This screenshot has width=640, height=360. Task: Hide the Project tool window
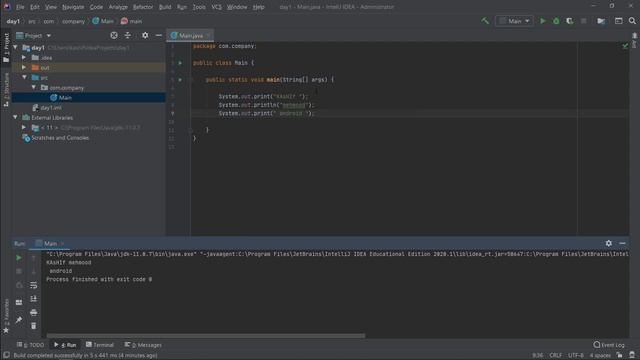click(159, 36)
